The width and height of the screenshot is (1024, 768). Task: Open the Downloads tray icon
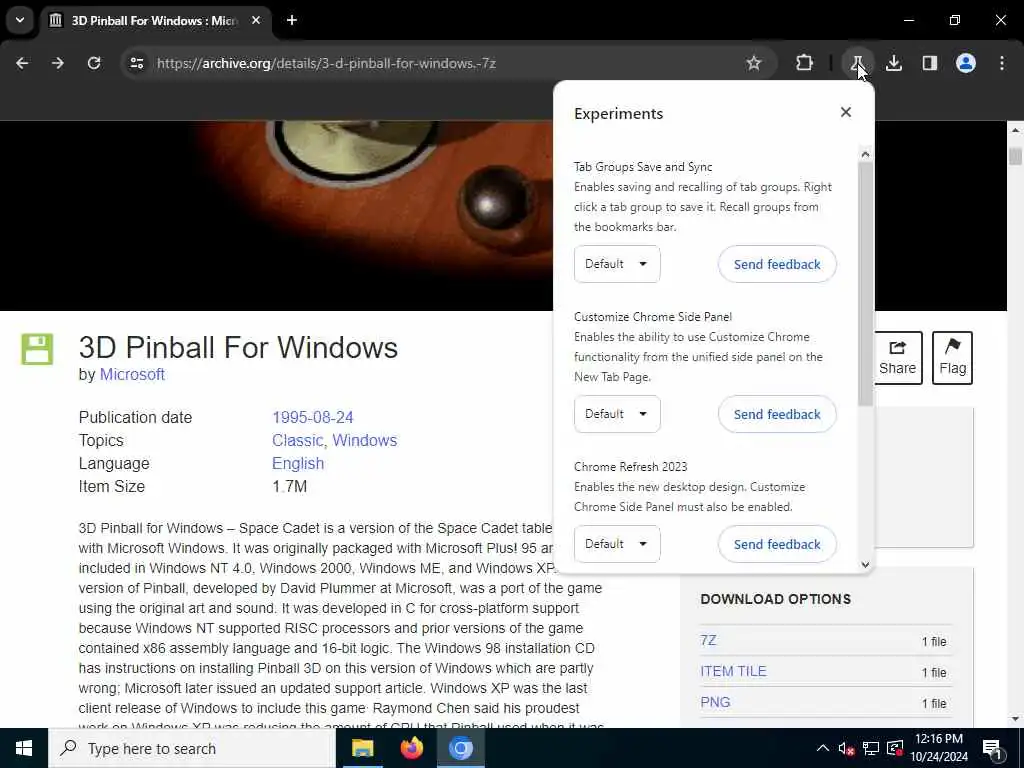click(894, 63)
